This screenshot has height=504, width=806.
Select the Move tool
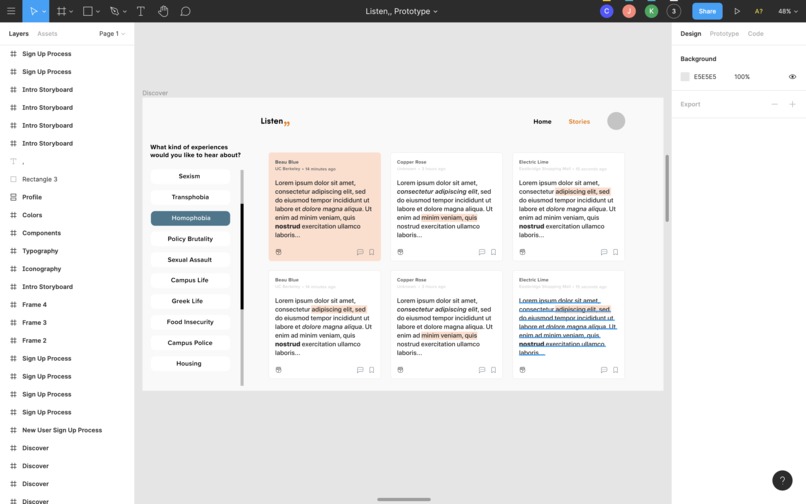pyautogui.click(x=33, y=11)
